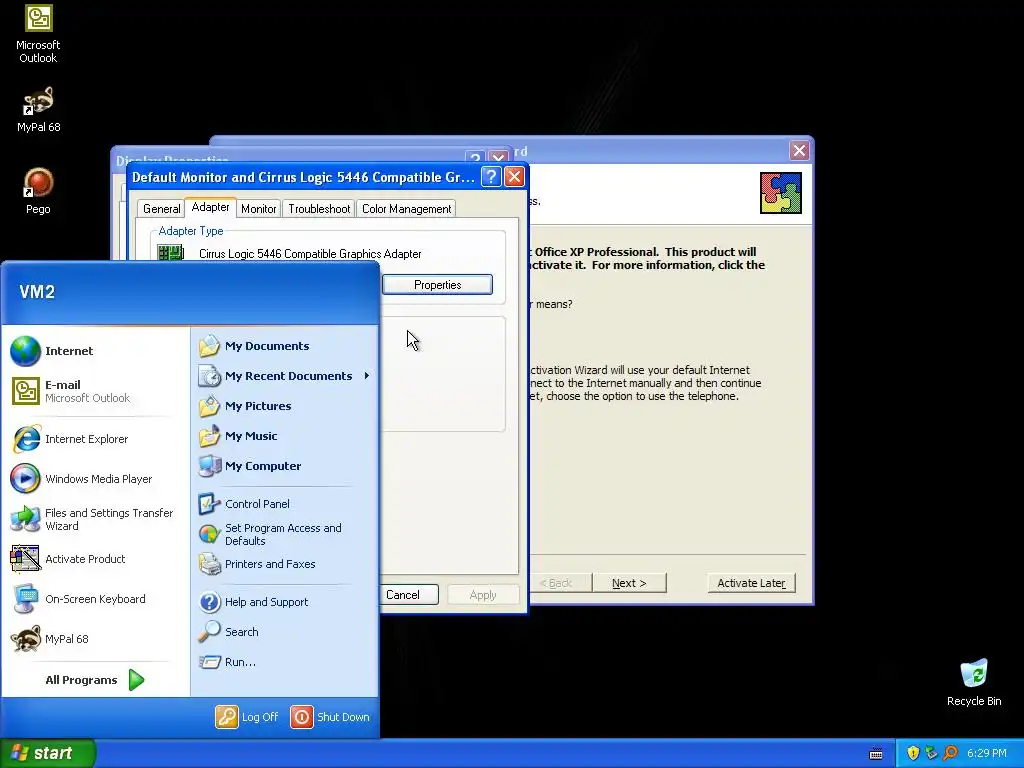This screenshot has width=1024, height=768.
Task: Click Next in Activation Wizard
Action: coord(629,583)
